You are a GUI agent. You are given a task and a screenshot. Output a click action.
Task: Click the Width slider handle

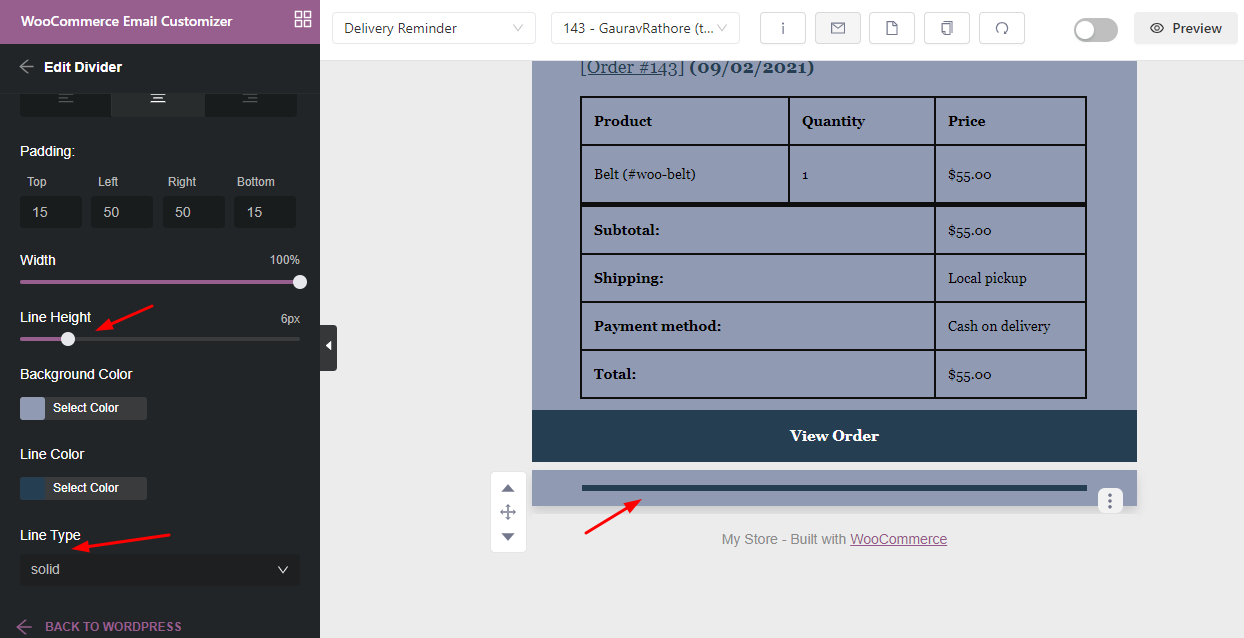(300, 282)
